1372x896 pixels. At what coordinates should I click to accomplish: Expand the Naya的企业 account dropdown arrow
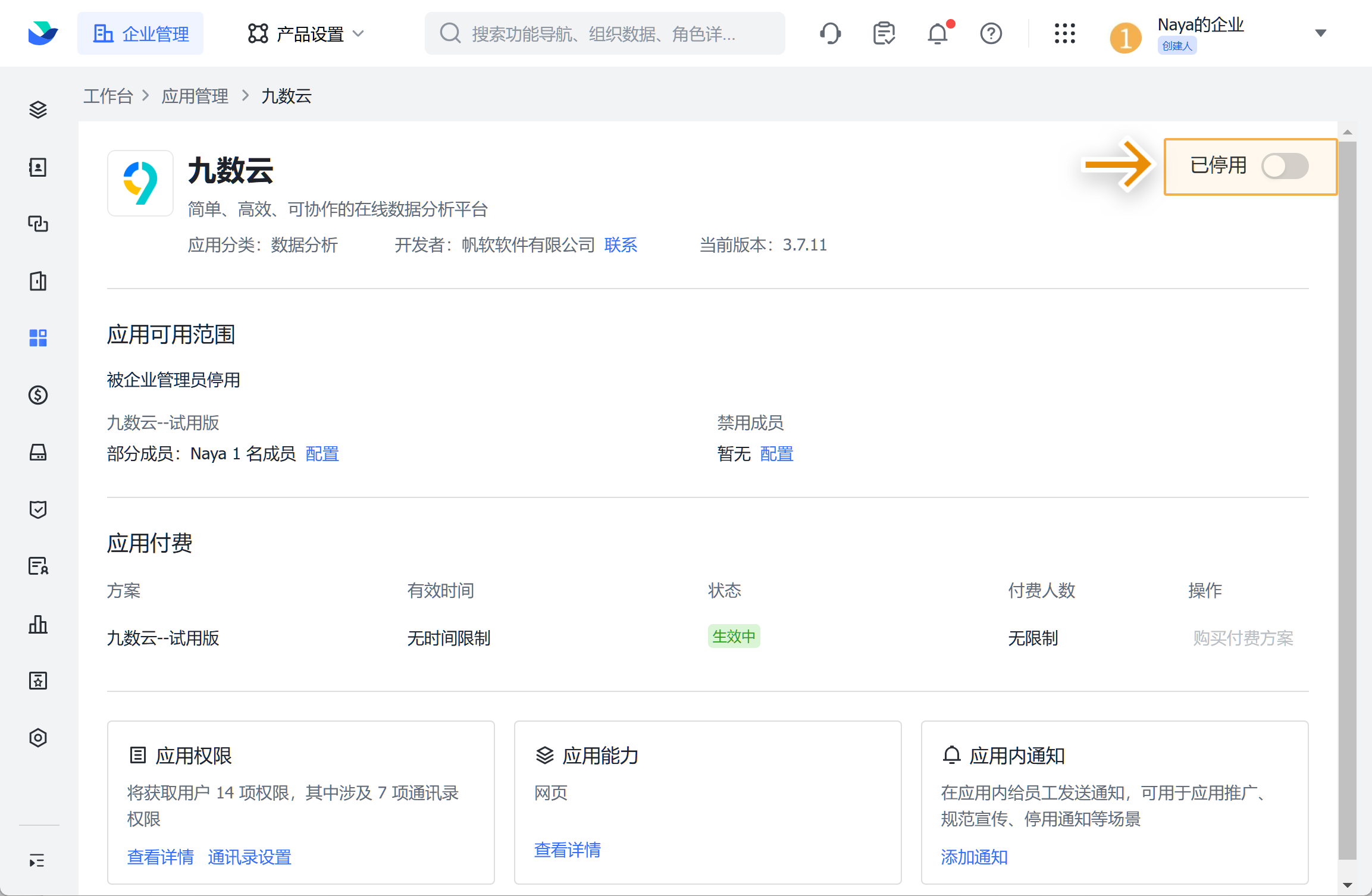(x=1320, y=33)
